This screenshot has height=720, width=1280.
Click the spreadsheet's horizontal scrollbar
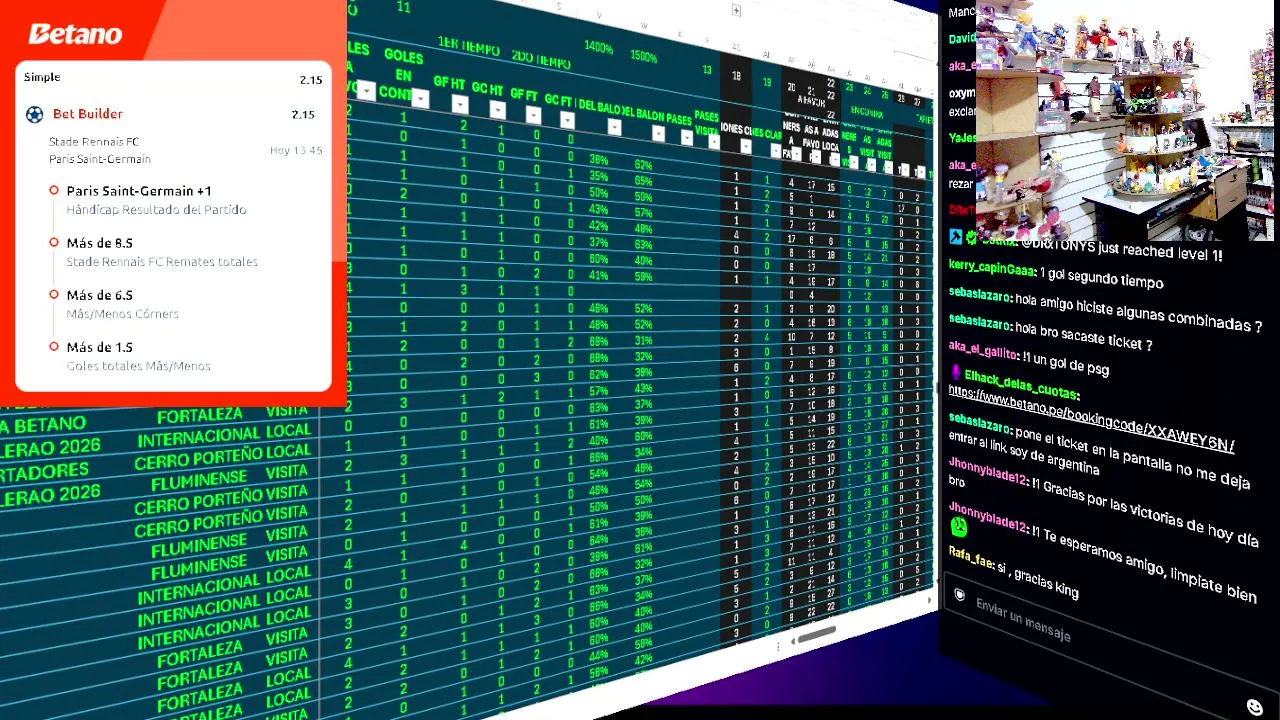tap(815, 634)
